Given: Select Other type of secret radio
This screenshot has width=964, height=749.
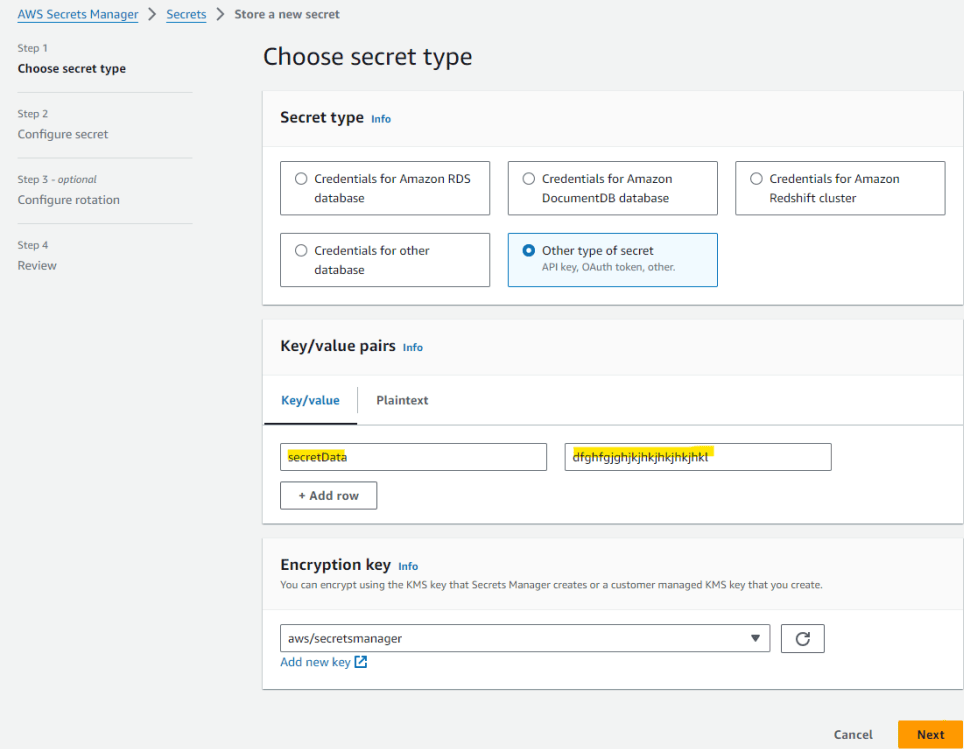Looking at the screenshot, I should click(x=529, y=251).
